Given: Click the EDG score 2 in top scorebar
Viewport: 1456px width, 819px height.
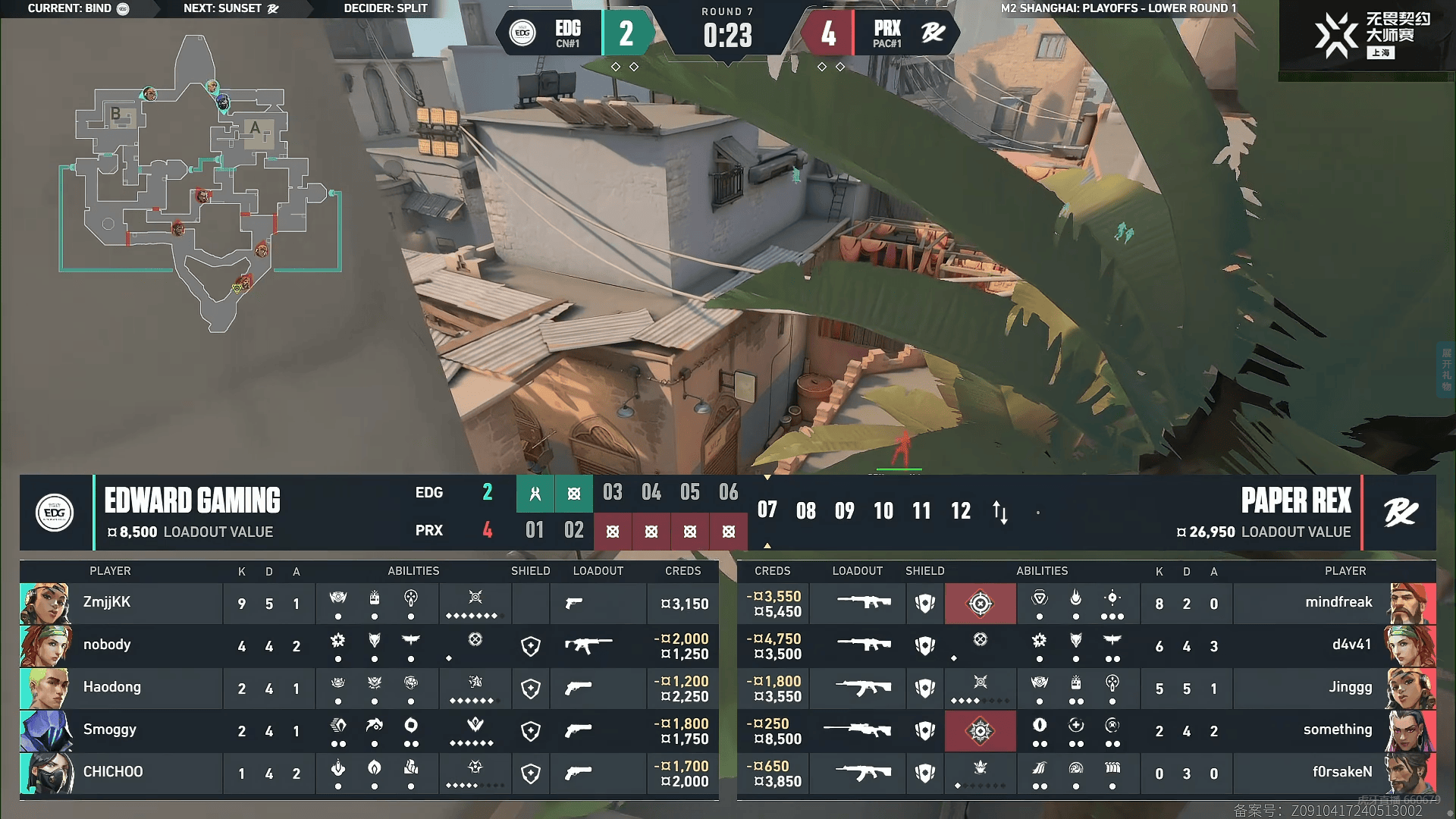Looking at the screenshot, I should point(626,33).
